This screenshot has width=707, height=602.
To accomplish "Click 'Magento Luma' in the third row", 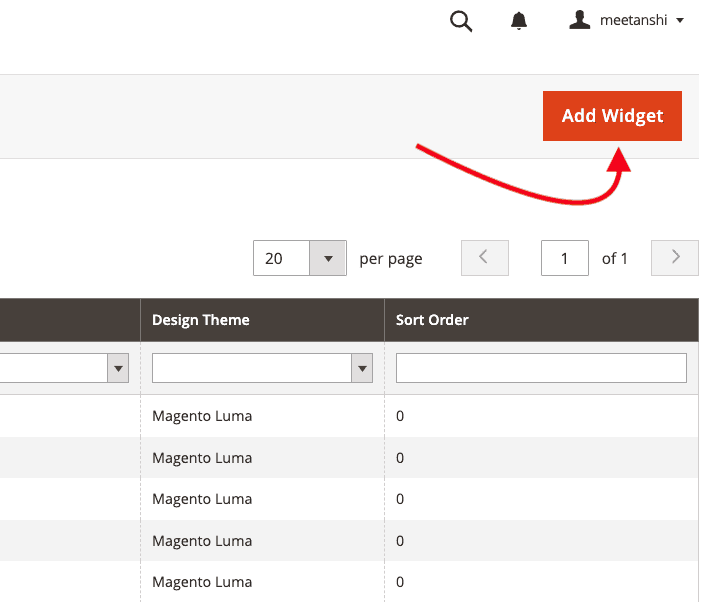I will tap(202, 499).
